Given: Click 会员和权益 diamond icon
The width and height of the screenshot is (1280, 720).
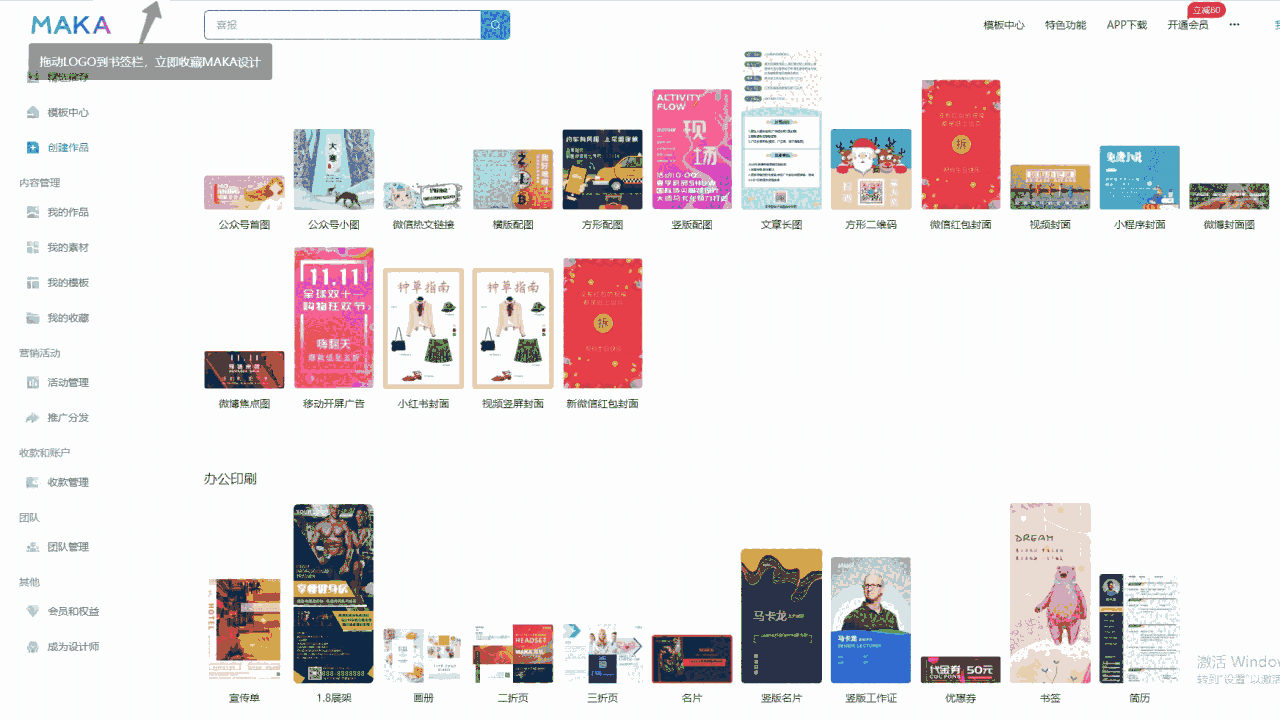Looking at the screenshot, I should [33, 611].
